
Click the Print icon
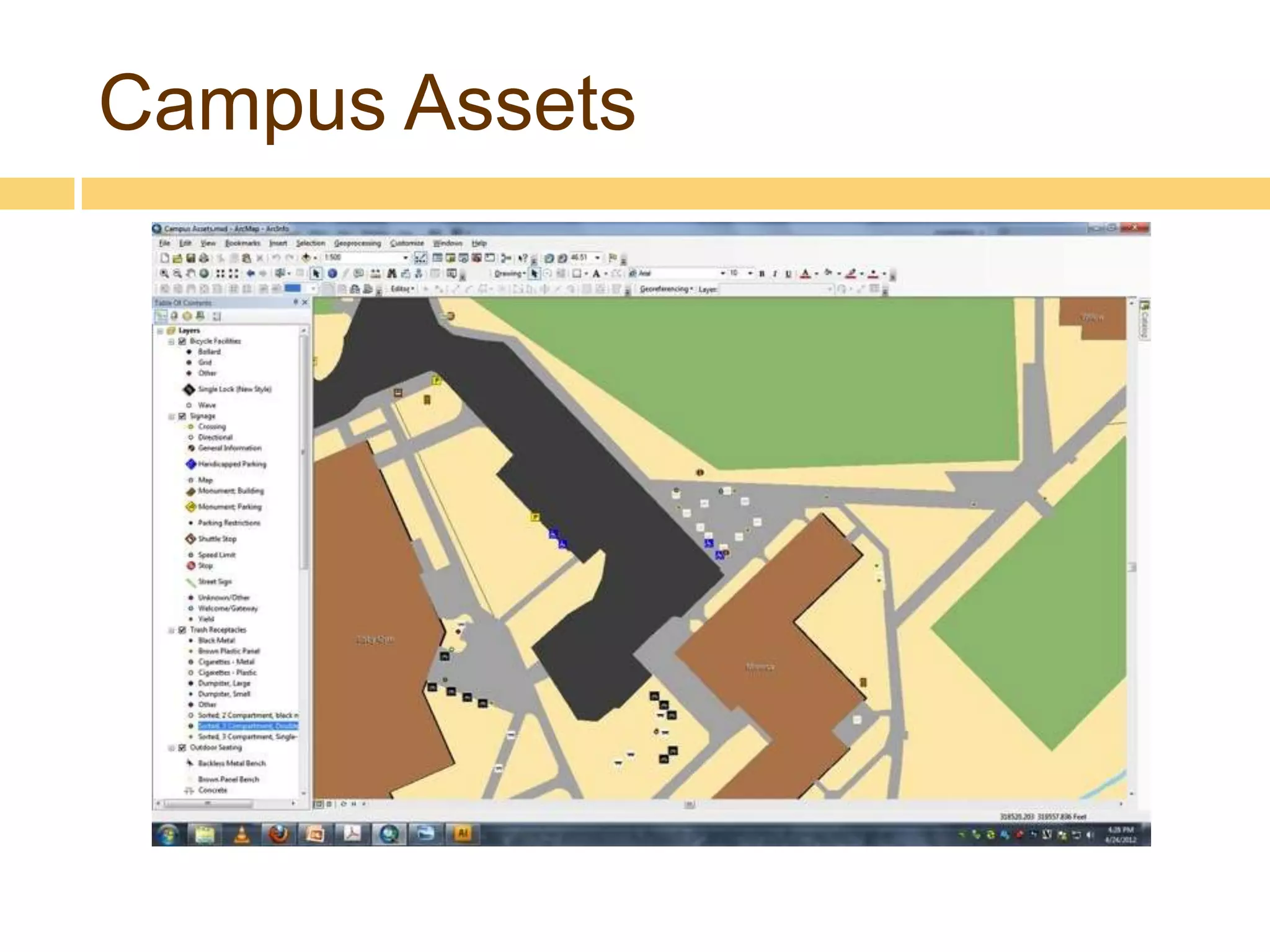pos(203,258)
